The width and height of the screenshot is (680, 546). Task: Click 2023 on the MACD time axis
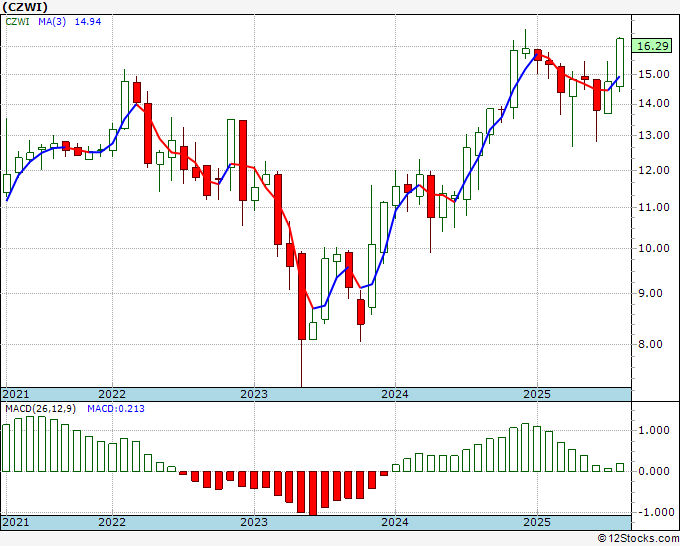click(x=254, y=522)
